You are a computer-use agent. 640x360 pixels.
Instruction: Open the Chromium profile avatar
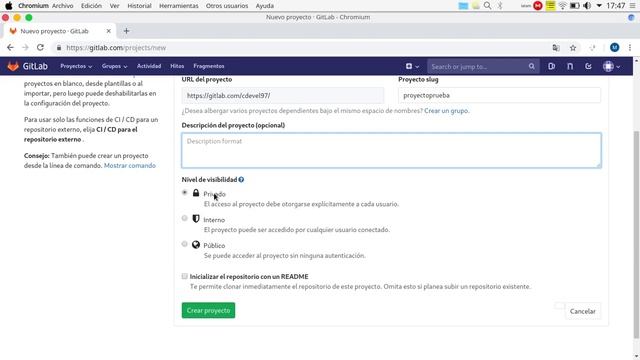pos(614,47)
